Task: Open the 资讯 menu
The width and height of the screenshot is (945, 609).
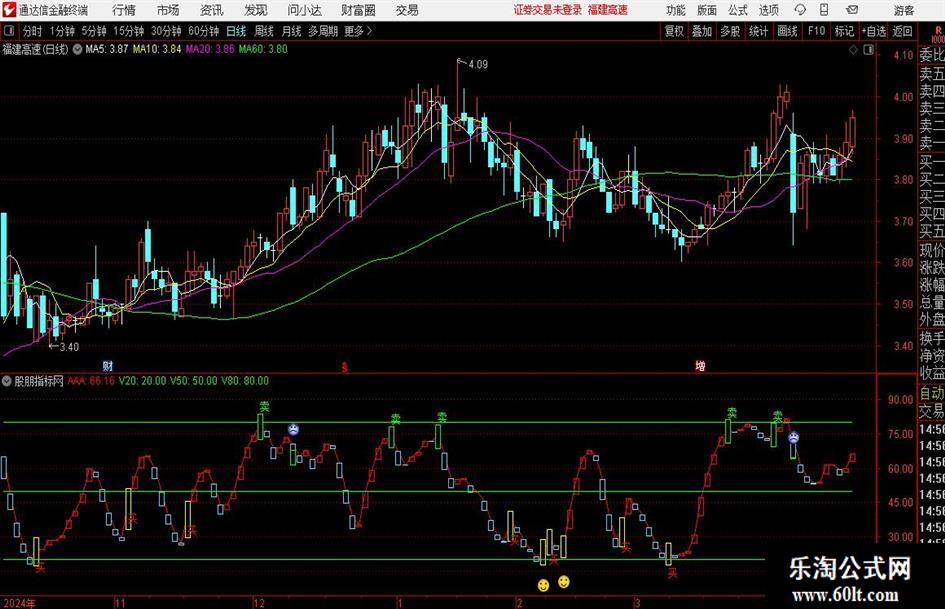Action: (212, 10)
